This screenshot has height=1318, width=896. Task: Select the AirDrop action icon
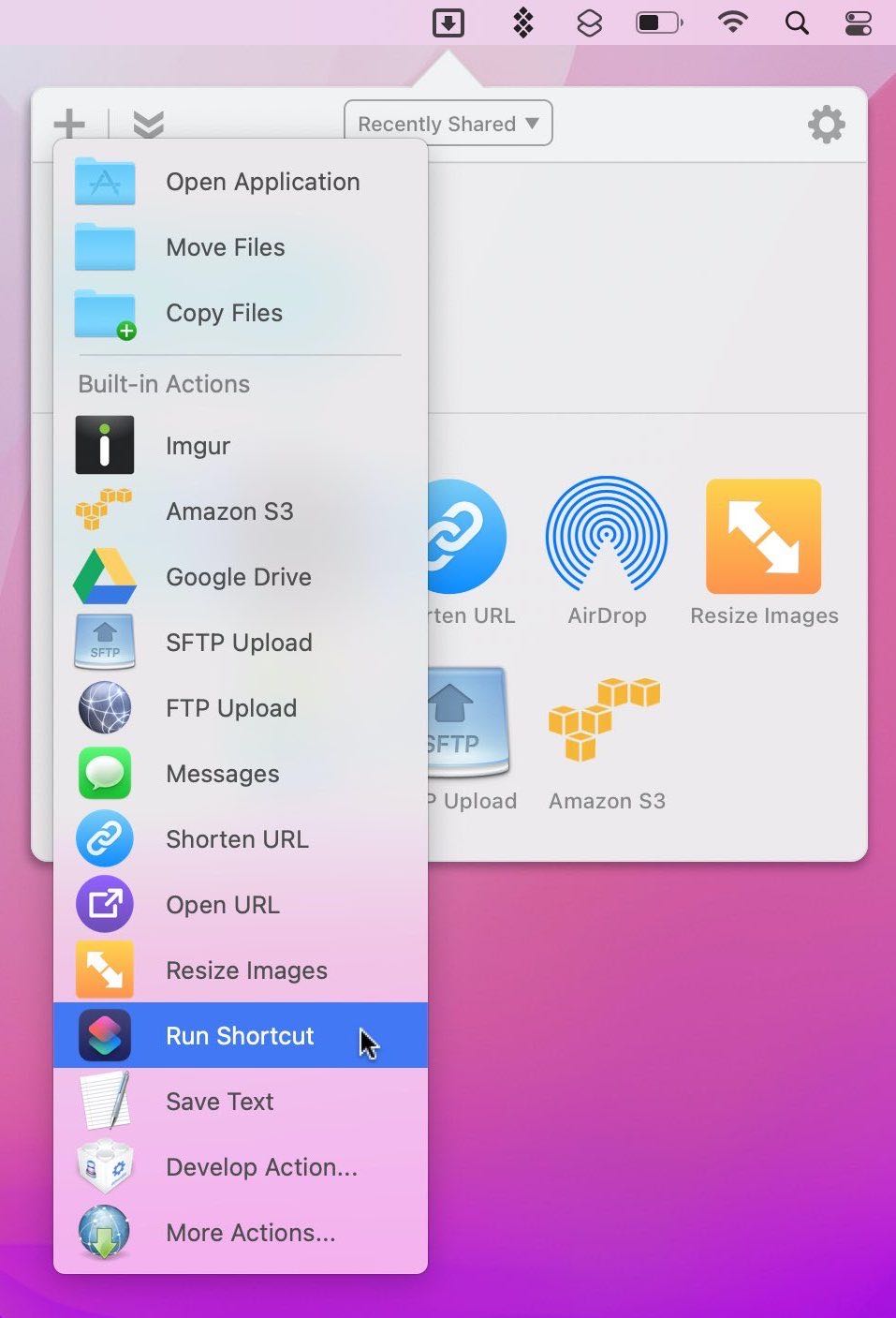click(607, 537)
